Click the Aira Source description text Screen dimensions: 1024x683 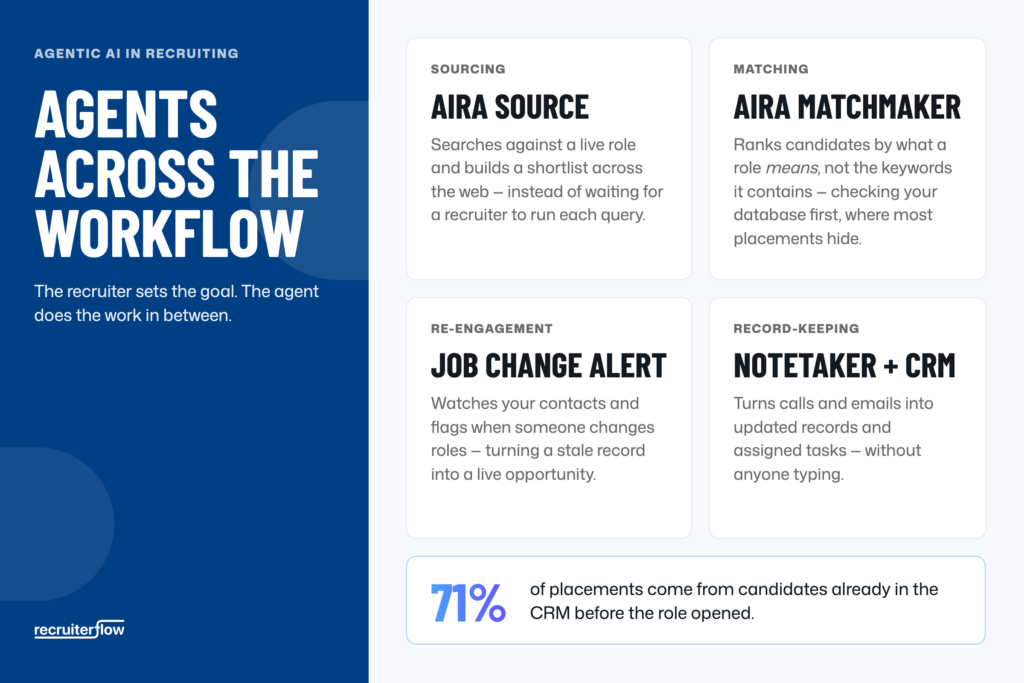tap(547, 180)
